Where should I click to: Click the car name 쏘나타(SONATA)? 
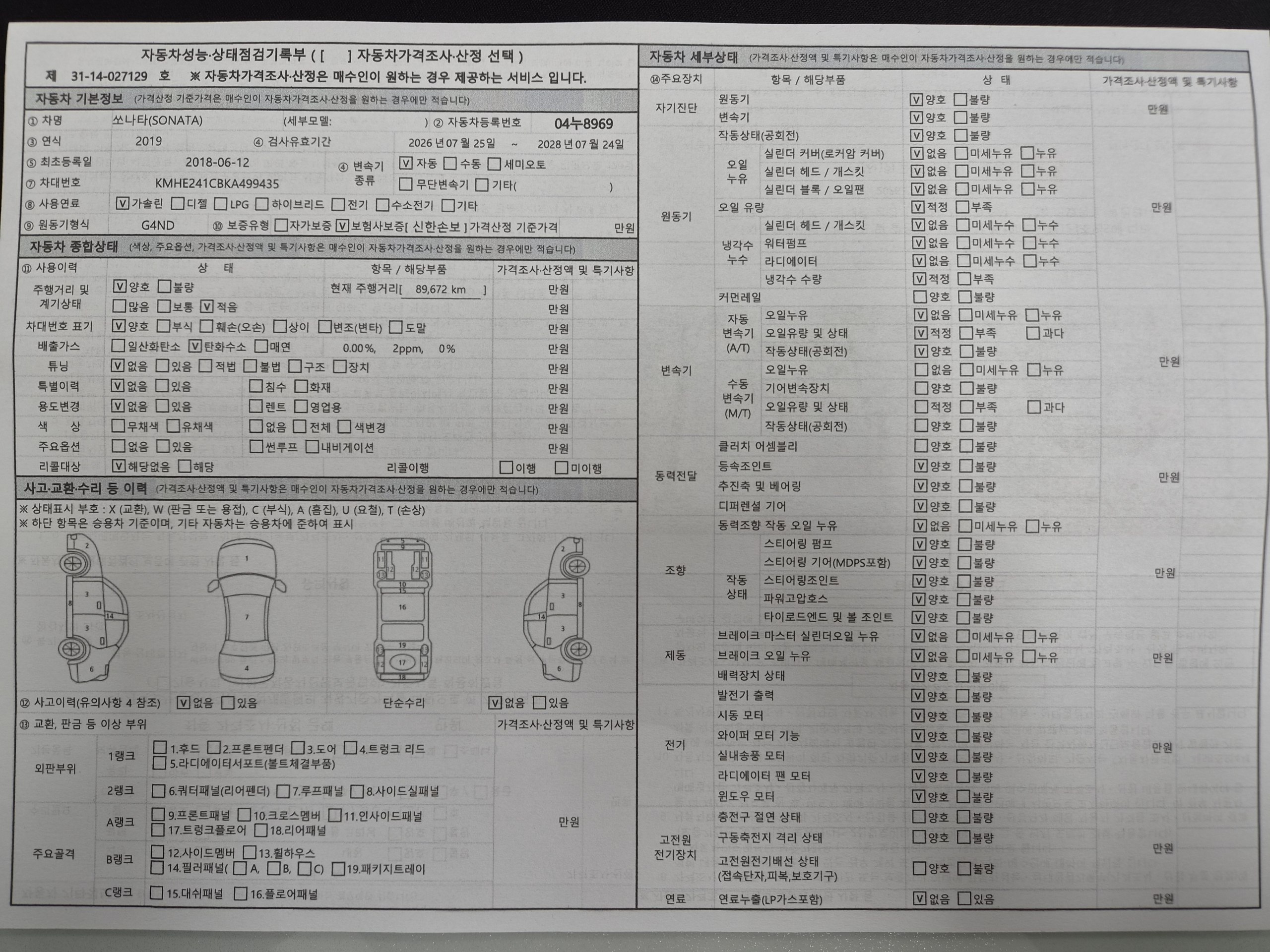click(157, 120)
